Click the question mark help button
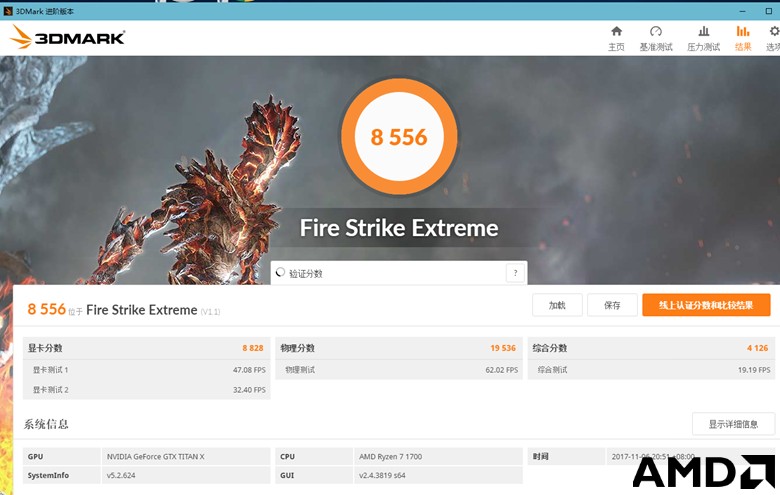The width and height of the screenshot is (780, 495). click(x=515, y=273)
